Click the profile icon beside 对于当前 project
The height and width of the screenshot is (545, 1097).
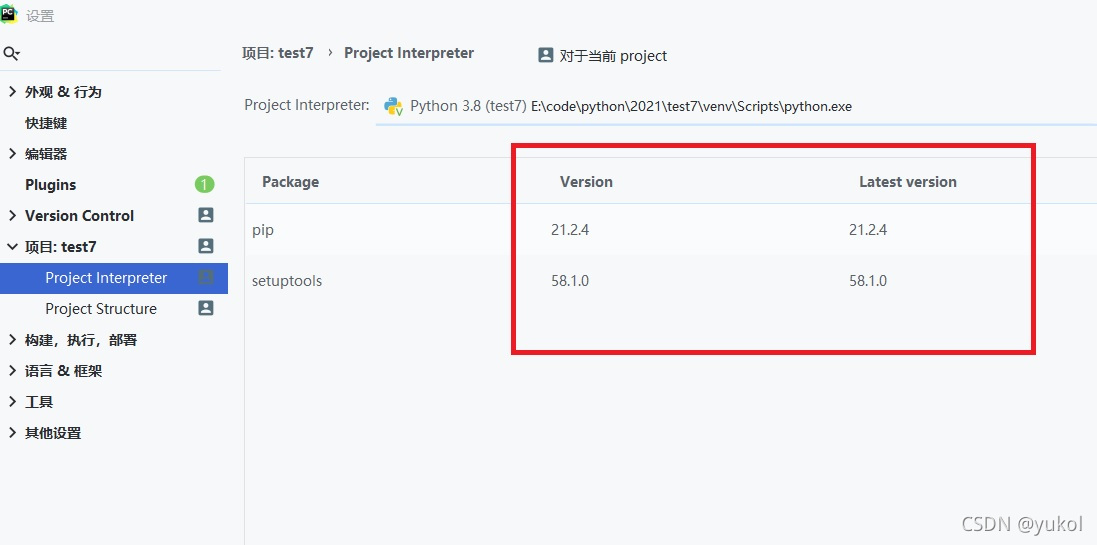[x=546, y=55]
